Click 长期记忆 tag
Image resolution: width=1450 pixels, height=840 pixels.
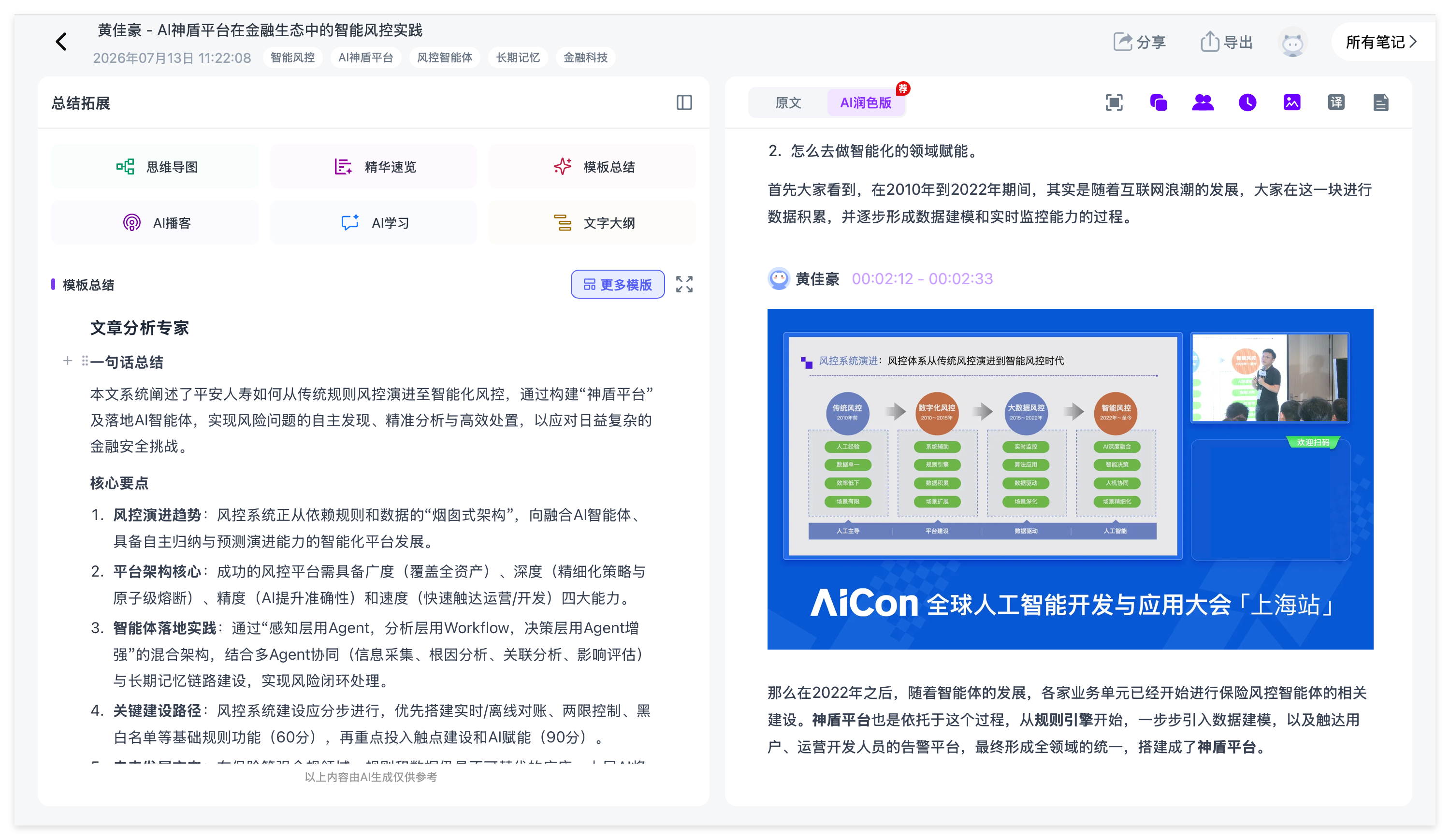click(518, 58)
